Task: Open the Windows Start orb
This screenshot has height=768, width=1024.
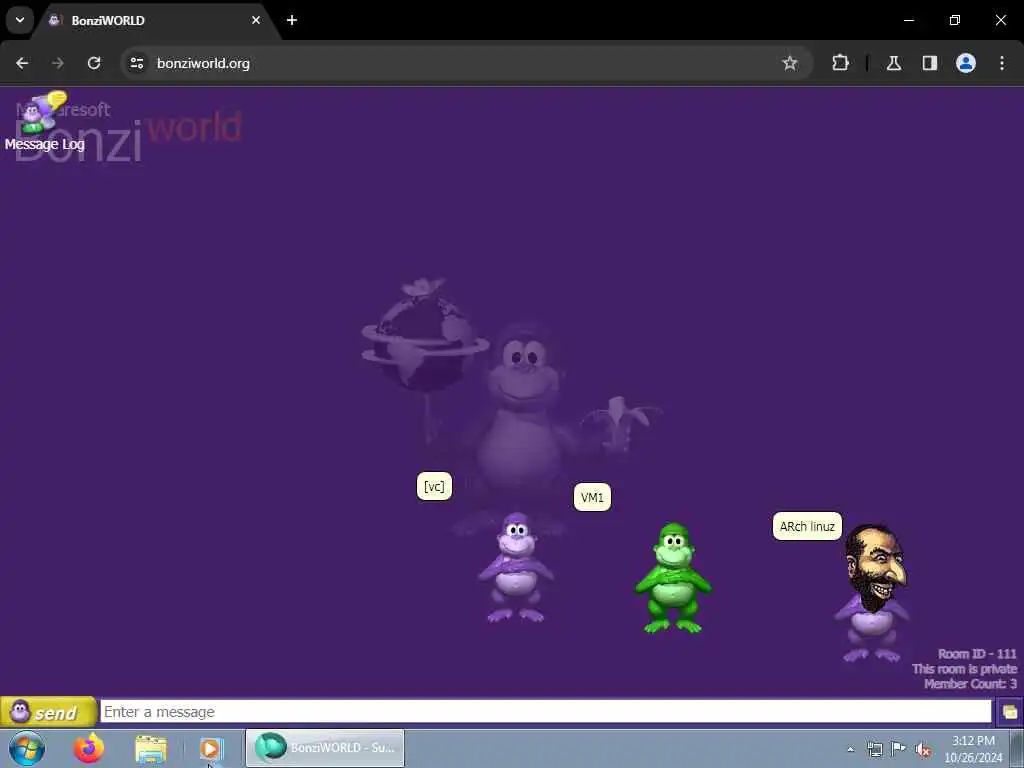Action: pos(27,748)
